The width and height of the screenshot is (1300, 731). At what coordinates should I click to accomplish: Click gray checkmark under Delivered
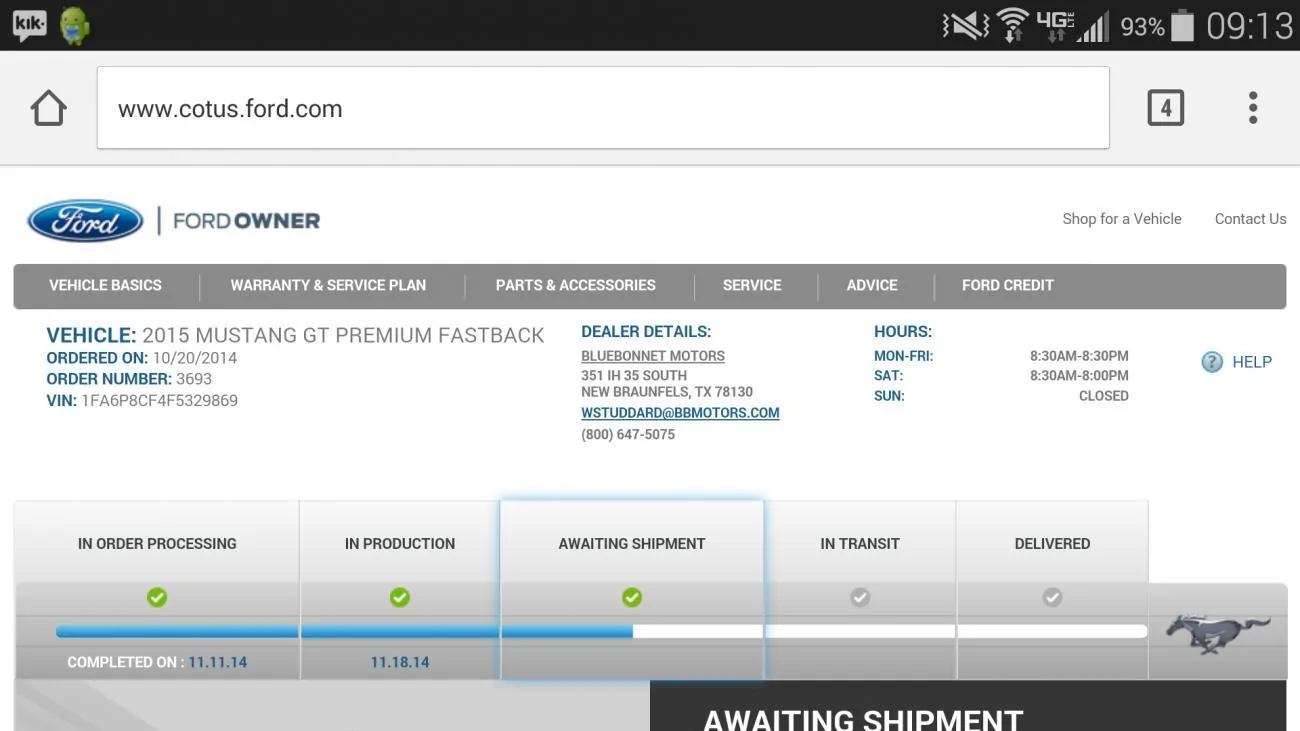click(x=1052, y=597)
